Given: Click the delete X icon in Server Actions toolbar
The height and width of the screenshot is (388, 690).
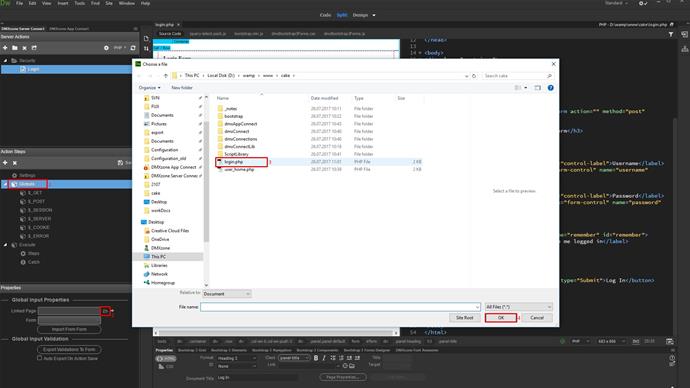Looking at the screenshot, I should (25, 48).
